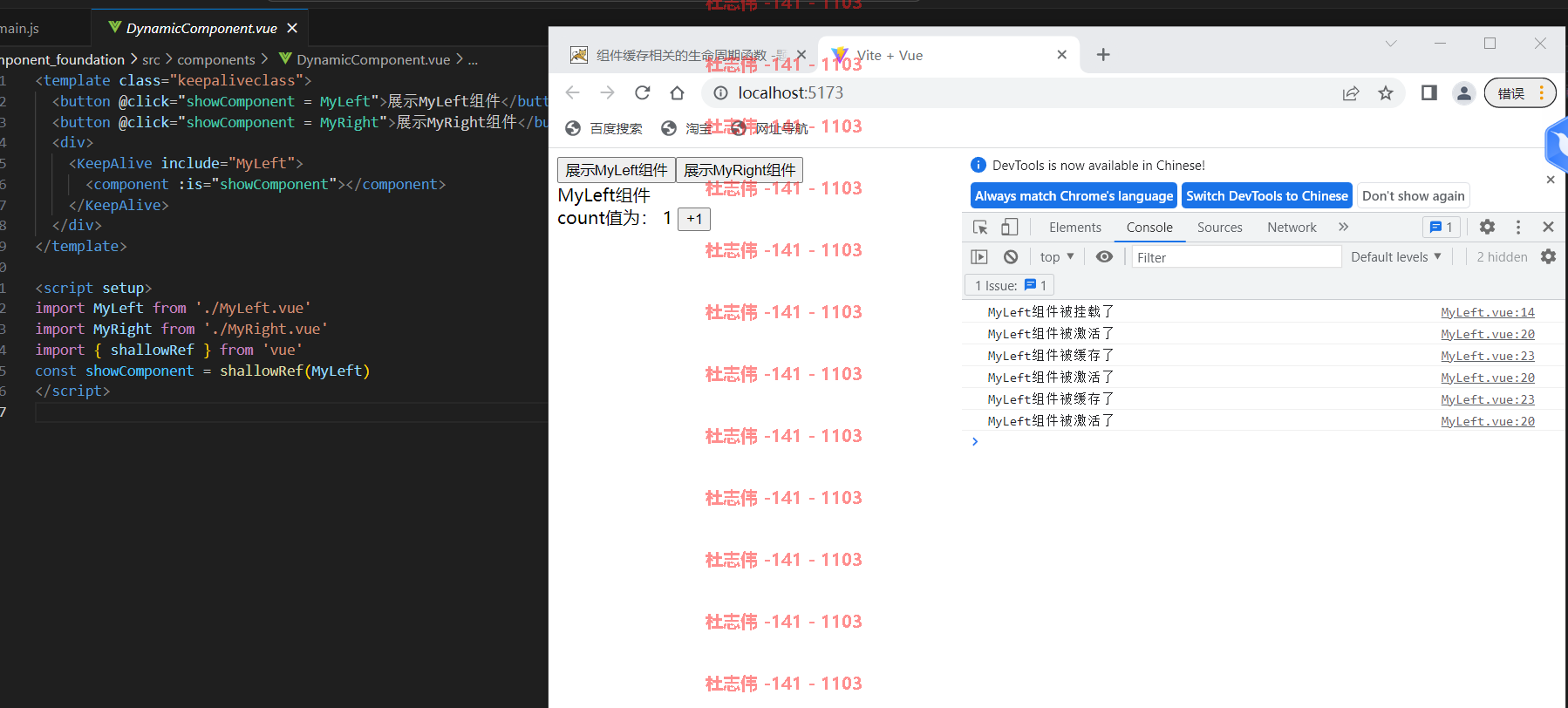The width and height of the screenshot is (1568, 708).
Task: Open a new Chrome tab
Action: click(1103, 55)
